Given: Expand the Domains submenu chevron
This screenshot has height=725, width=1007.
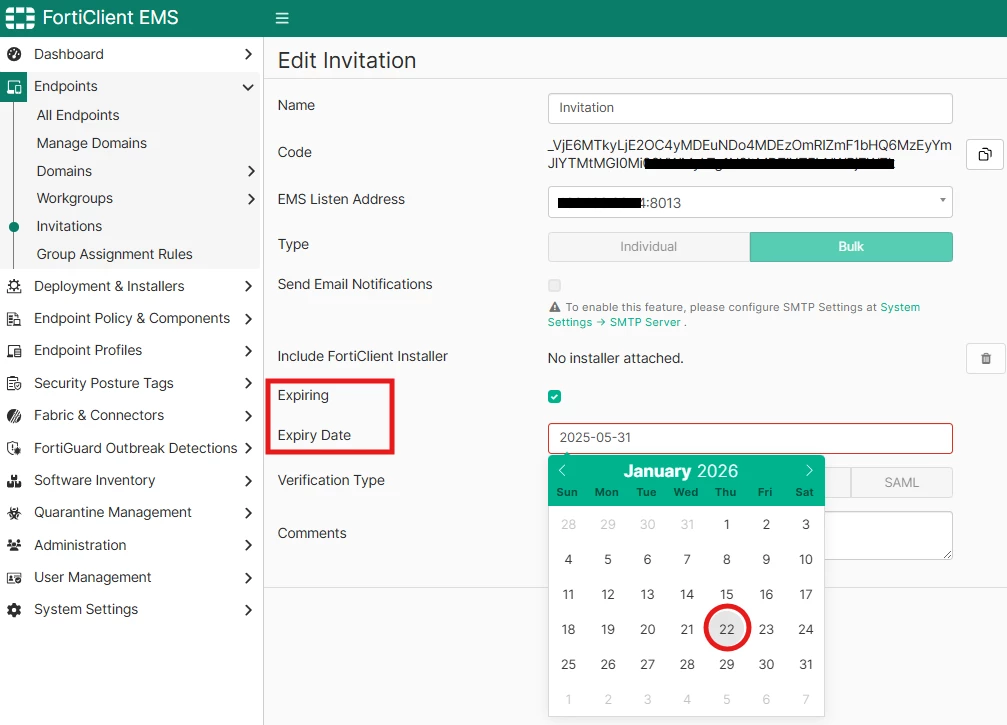Looking at the screenshot, I should (251, 171).
